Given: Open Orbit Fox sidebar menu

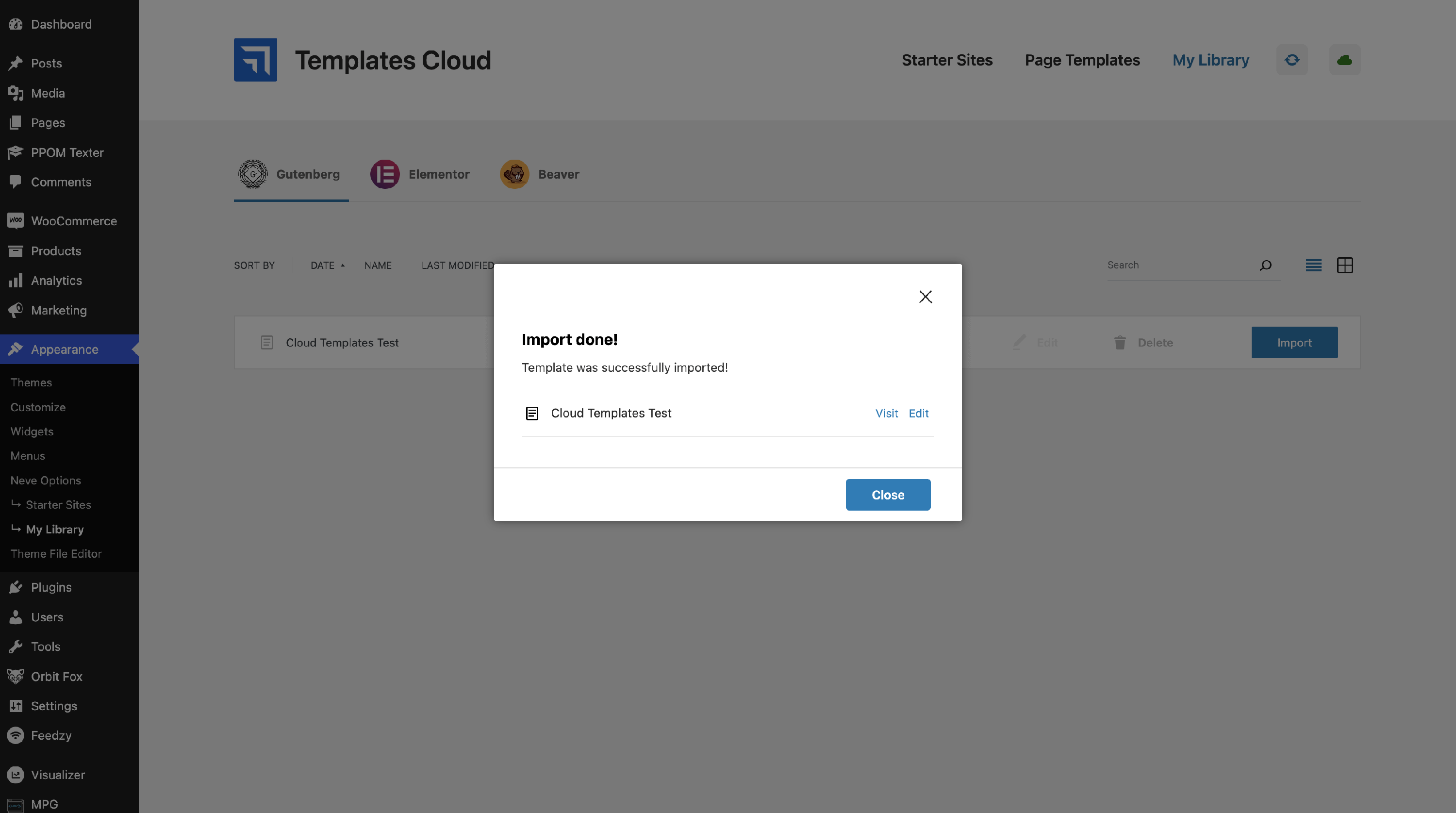Looking at the screenshot, I should (56, 676).
